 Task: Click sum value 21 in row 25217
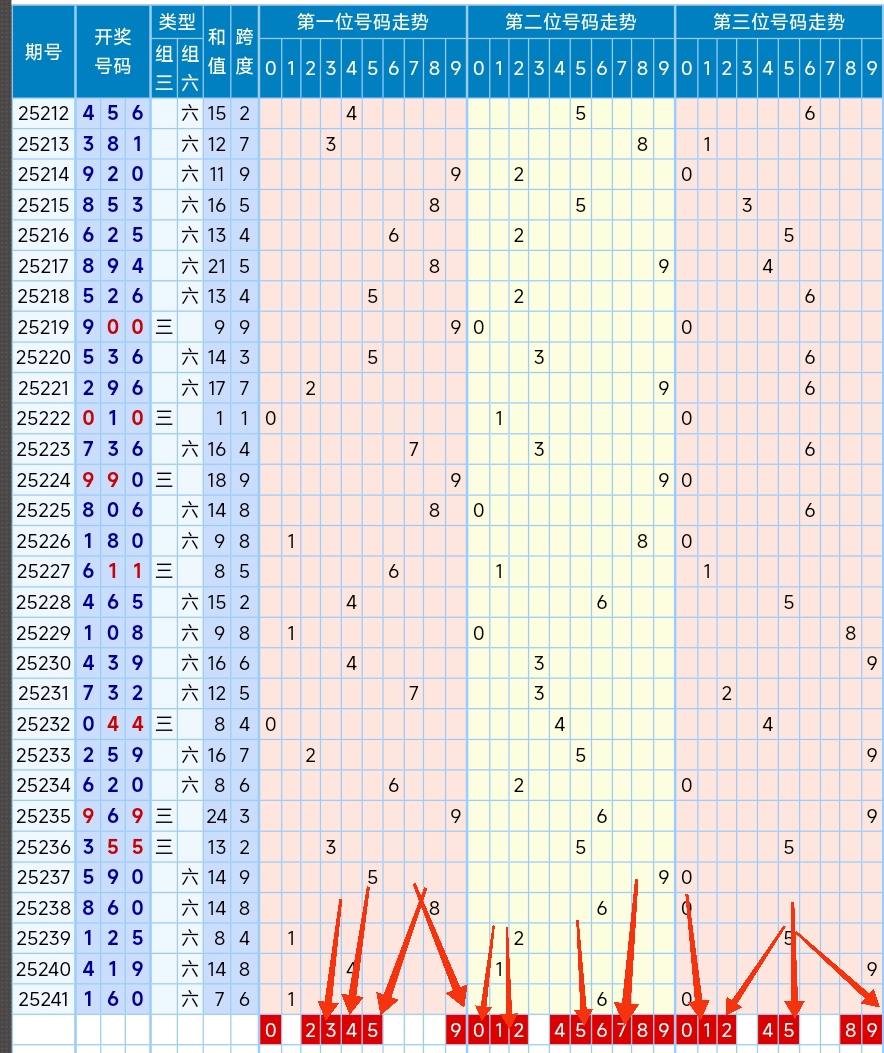[x=216, y=267]
